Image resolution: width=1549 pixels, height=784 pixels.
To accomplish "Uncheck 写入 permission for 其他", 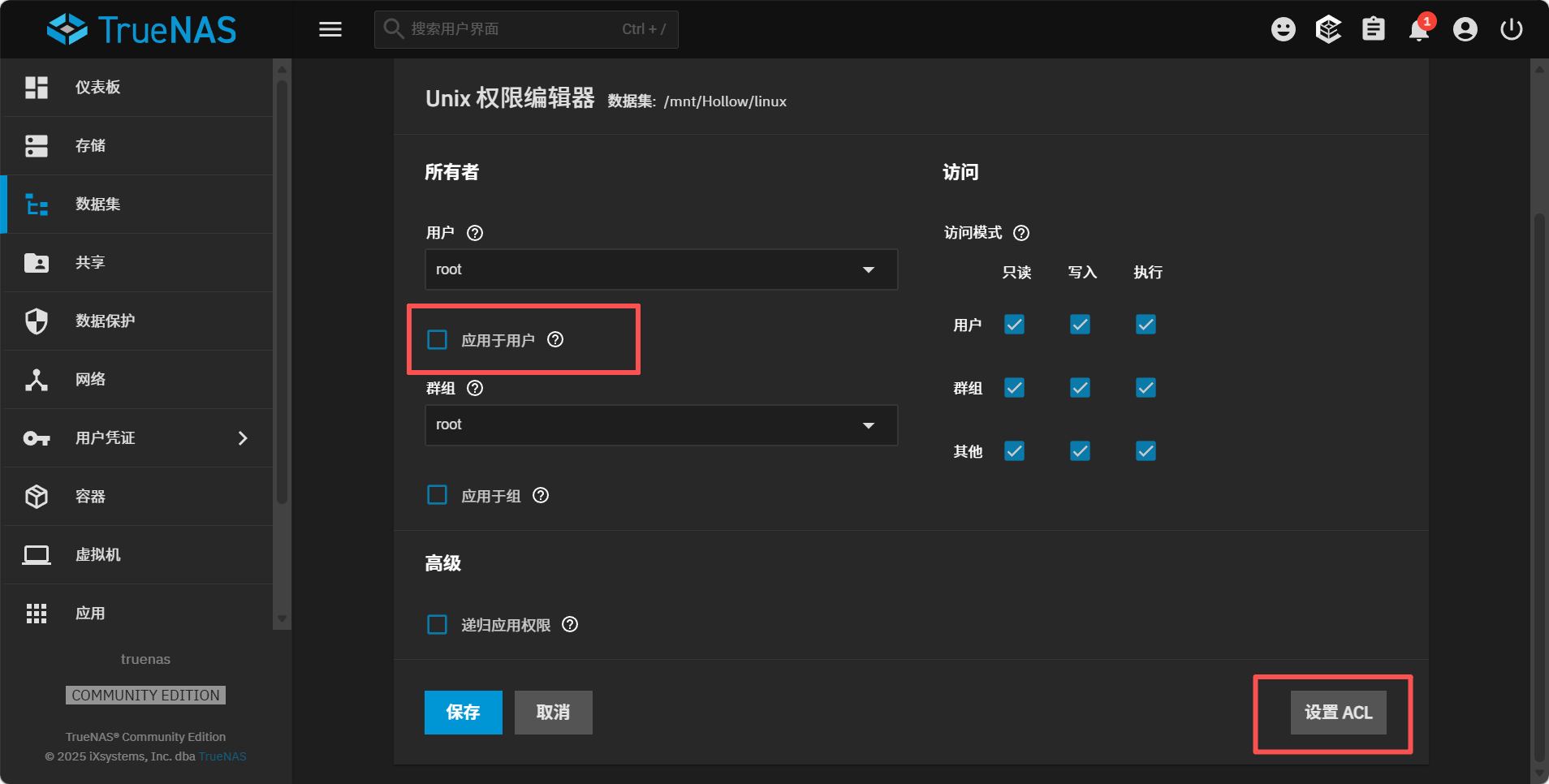I will click(x=1080, y=451).
